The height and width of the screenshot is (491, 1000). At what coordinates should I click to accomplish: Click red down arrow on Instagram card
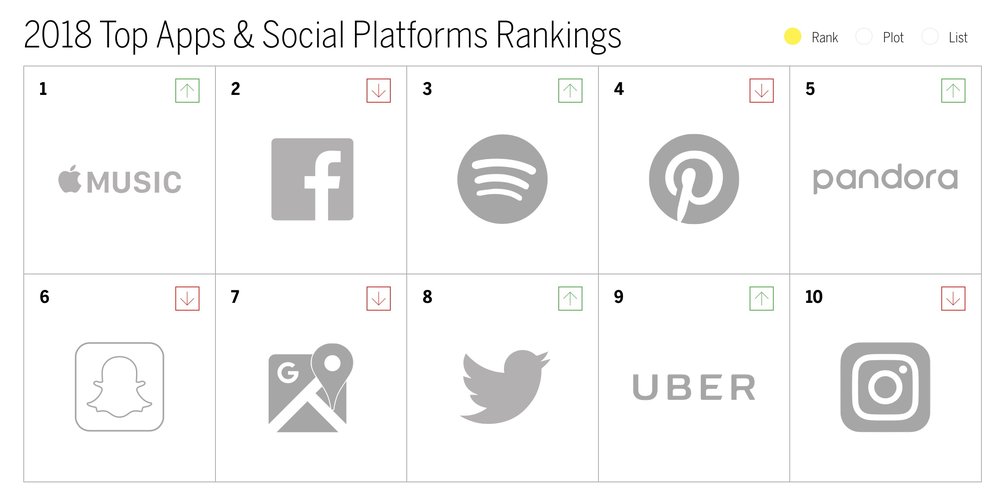(953, 298)
